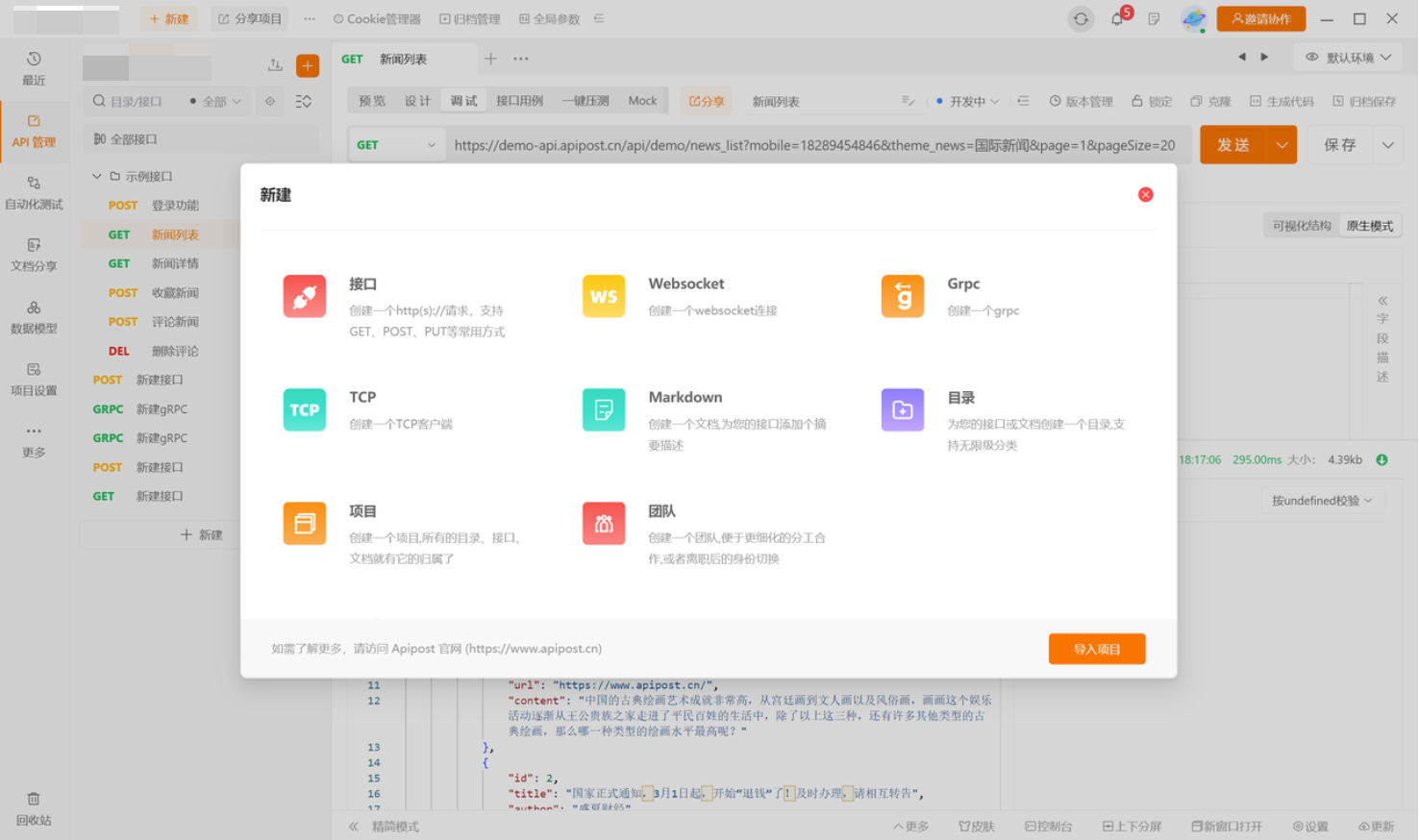1419x840 pixels.
Task: Click 生成代码 in the toolbar
Action: click(1282, 101)
